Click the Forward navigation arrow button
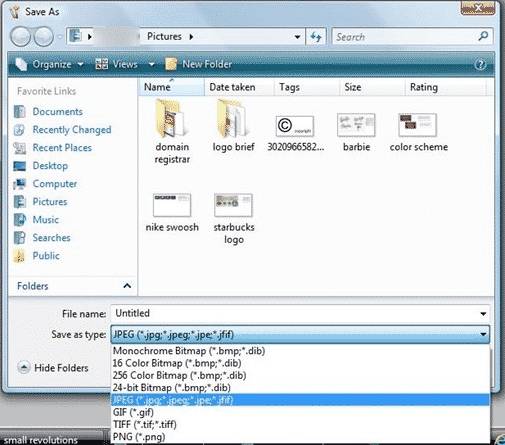This screenshot has height=445, width=505. [x=43, y=37]
